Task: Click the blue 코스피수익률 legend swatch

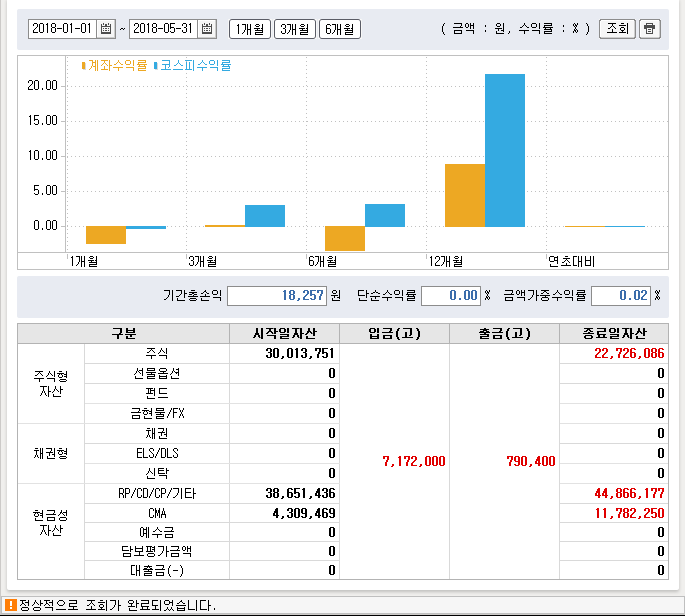Action: point(156,66)
